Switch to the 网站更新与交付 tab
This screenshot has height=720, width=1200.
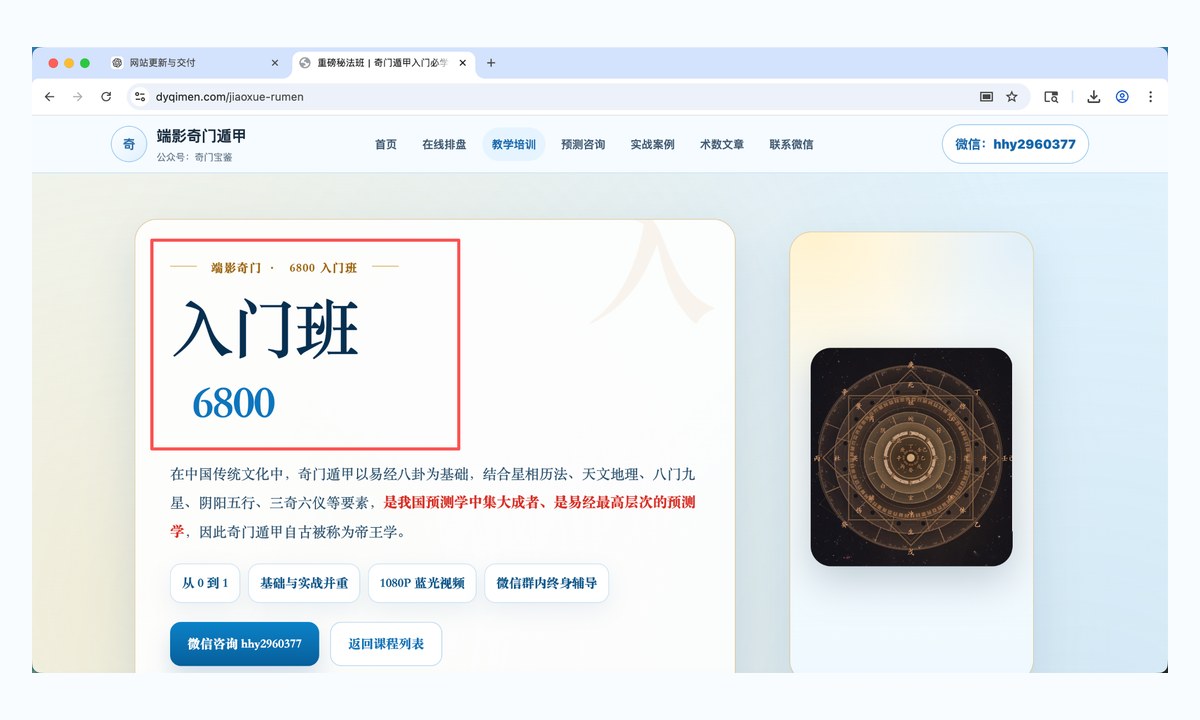(195, 63)
